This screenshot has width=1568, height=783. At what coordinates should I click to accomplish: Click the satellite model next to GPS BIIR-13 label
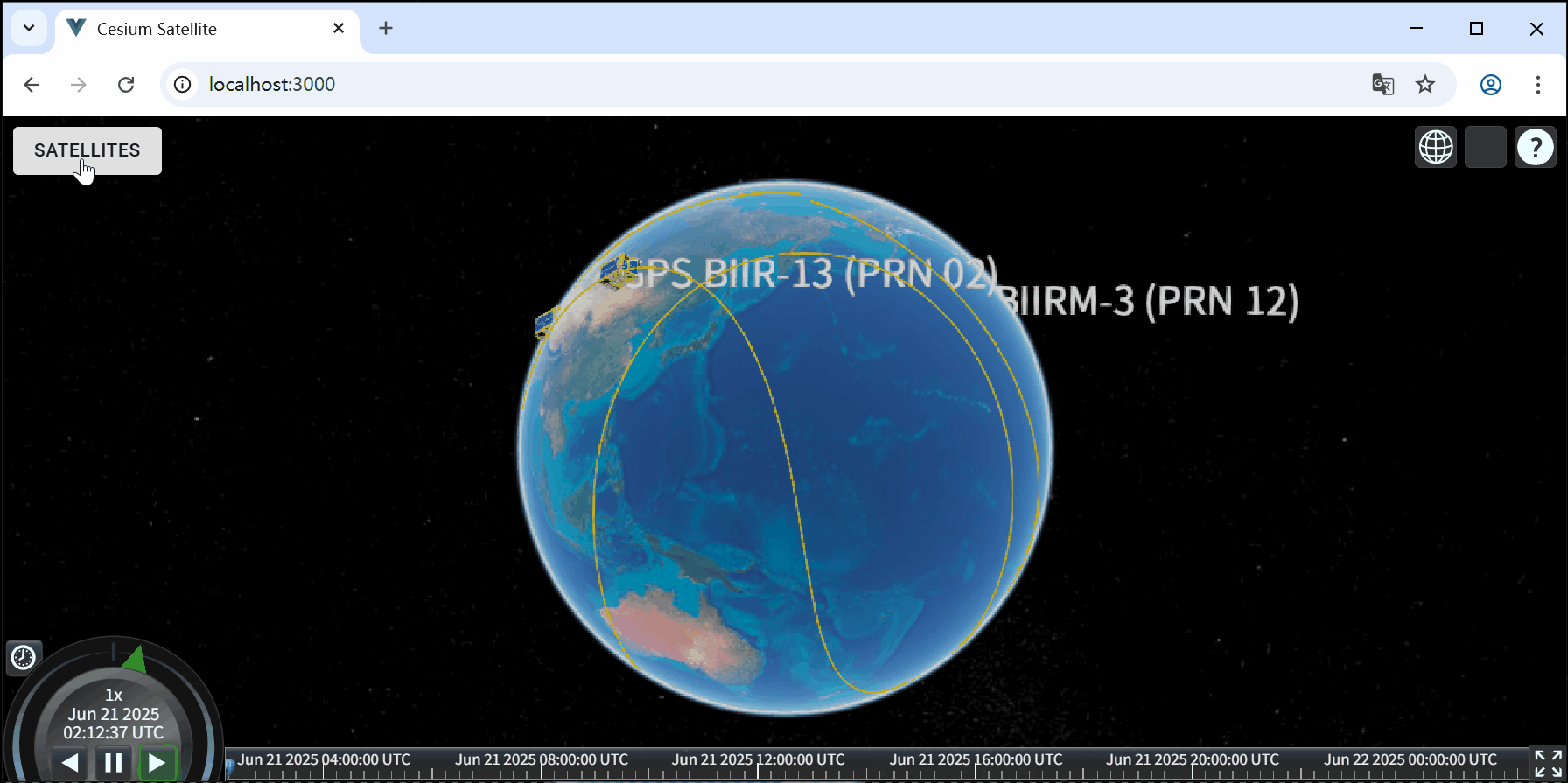point(619,271)
